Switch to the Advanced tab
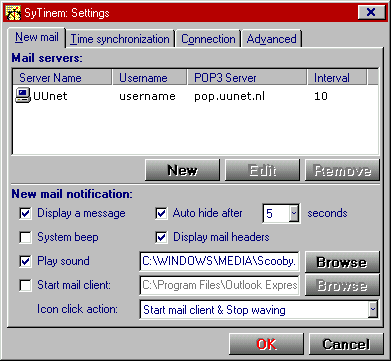This screenshot has width=391, height=361. (x=271, y=39)
